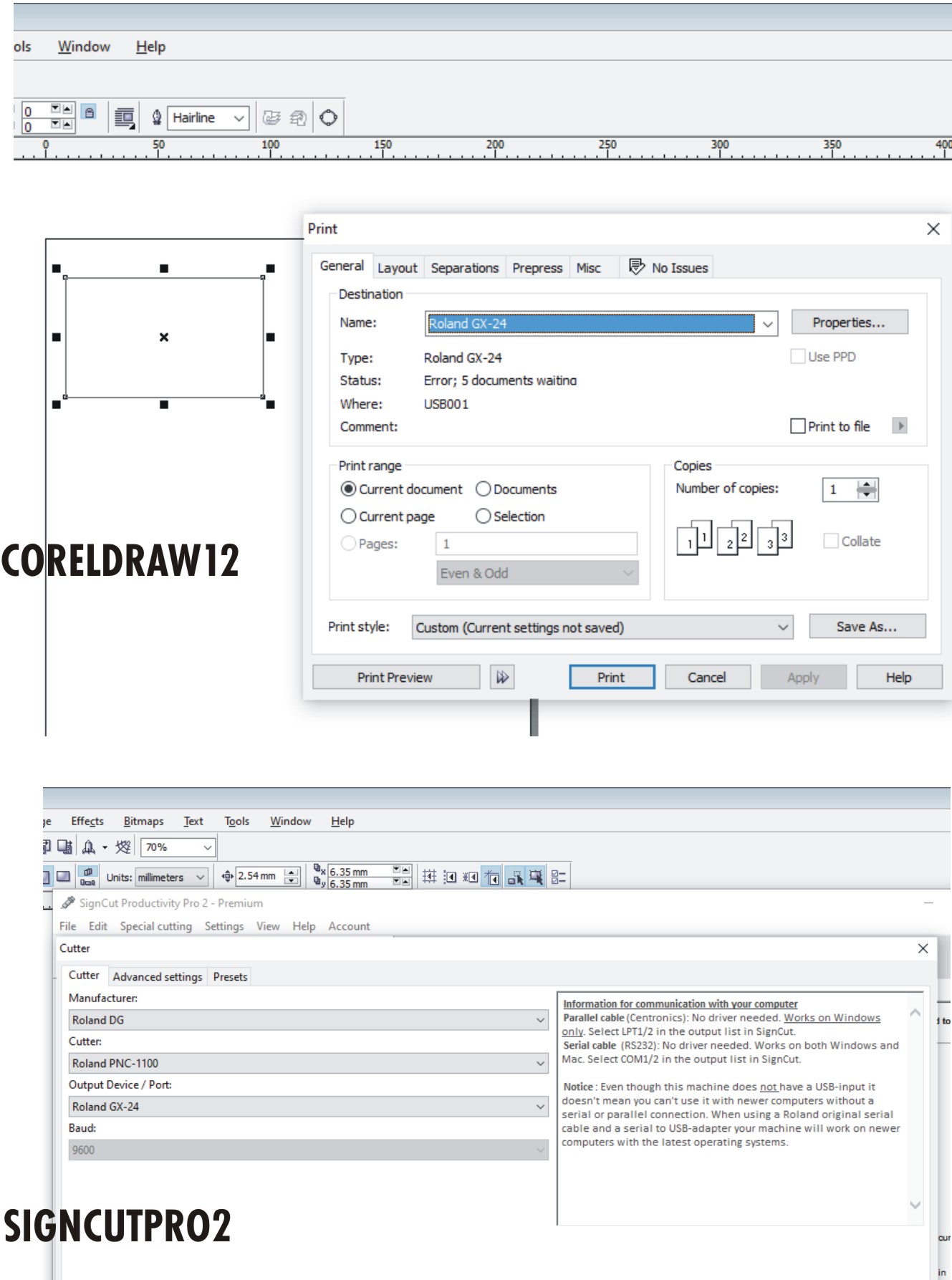952x1280 pixels.
Task: Open the Bitmaps menu
Action: 143,821
